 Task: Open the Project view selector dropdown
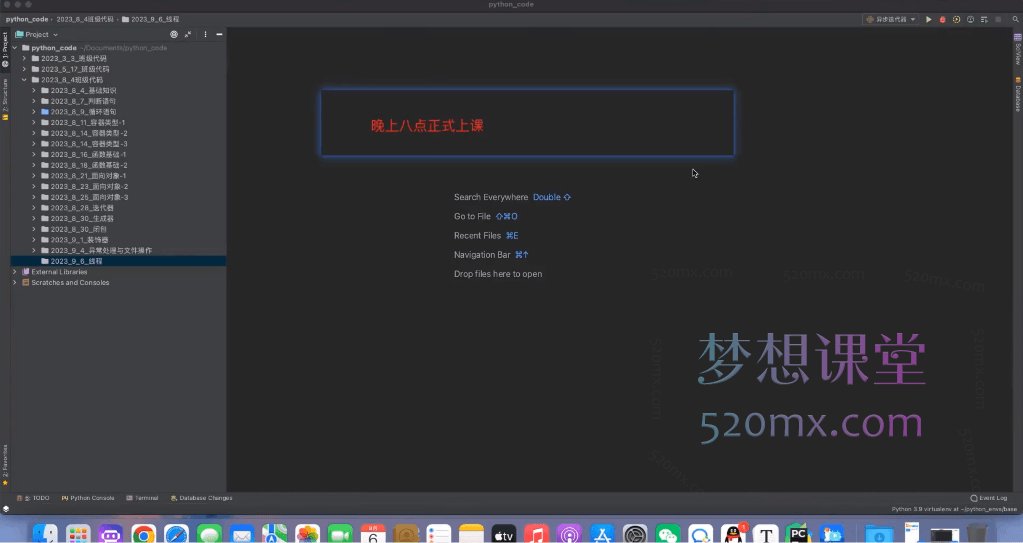pyautogui.click(x=37, y=35)
